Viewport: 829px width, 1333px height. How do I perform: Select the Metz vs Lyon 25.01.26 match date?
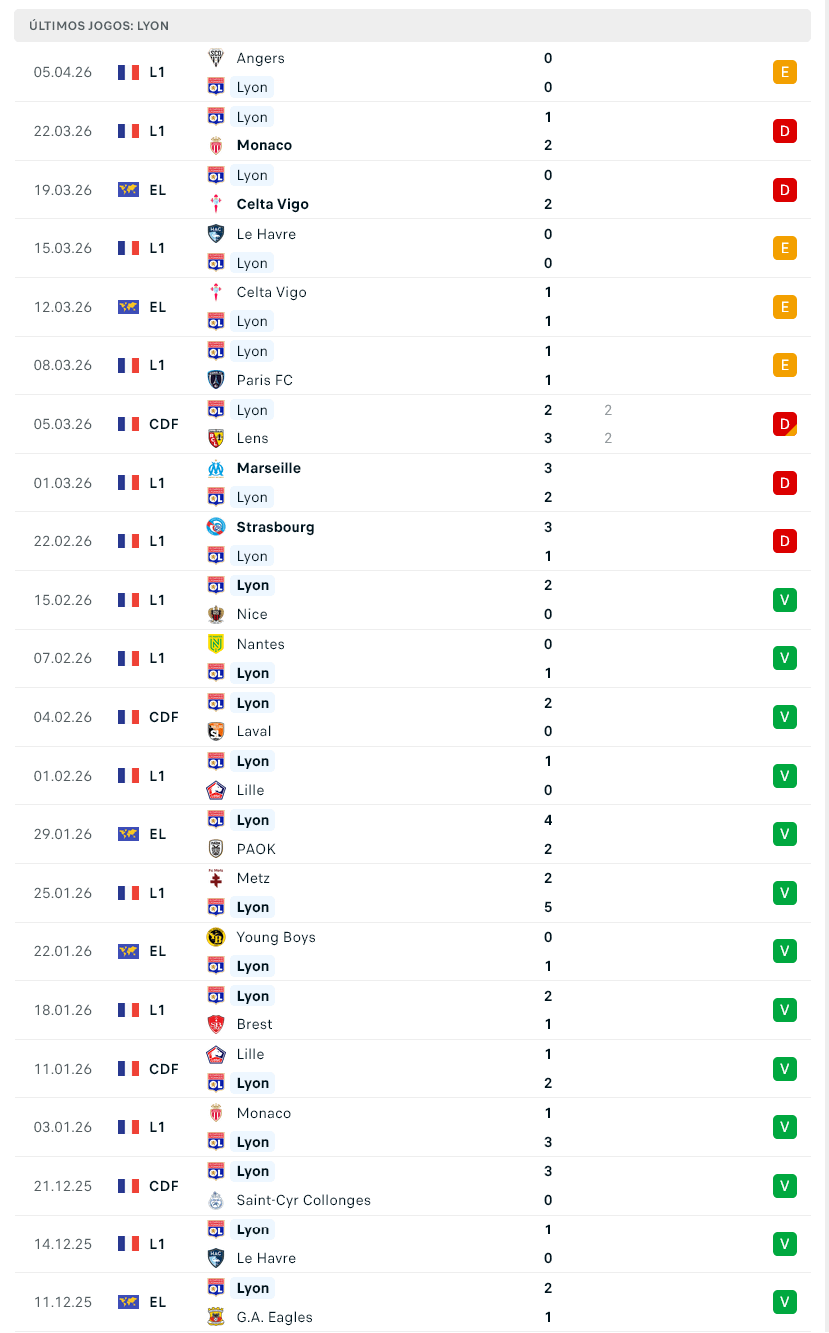(x=62, y=893)
